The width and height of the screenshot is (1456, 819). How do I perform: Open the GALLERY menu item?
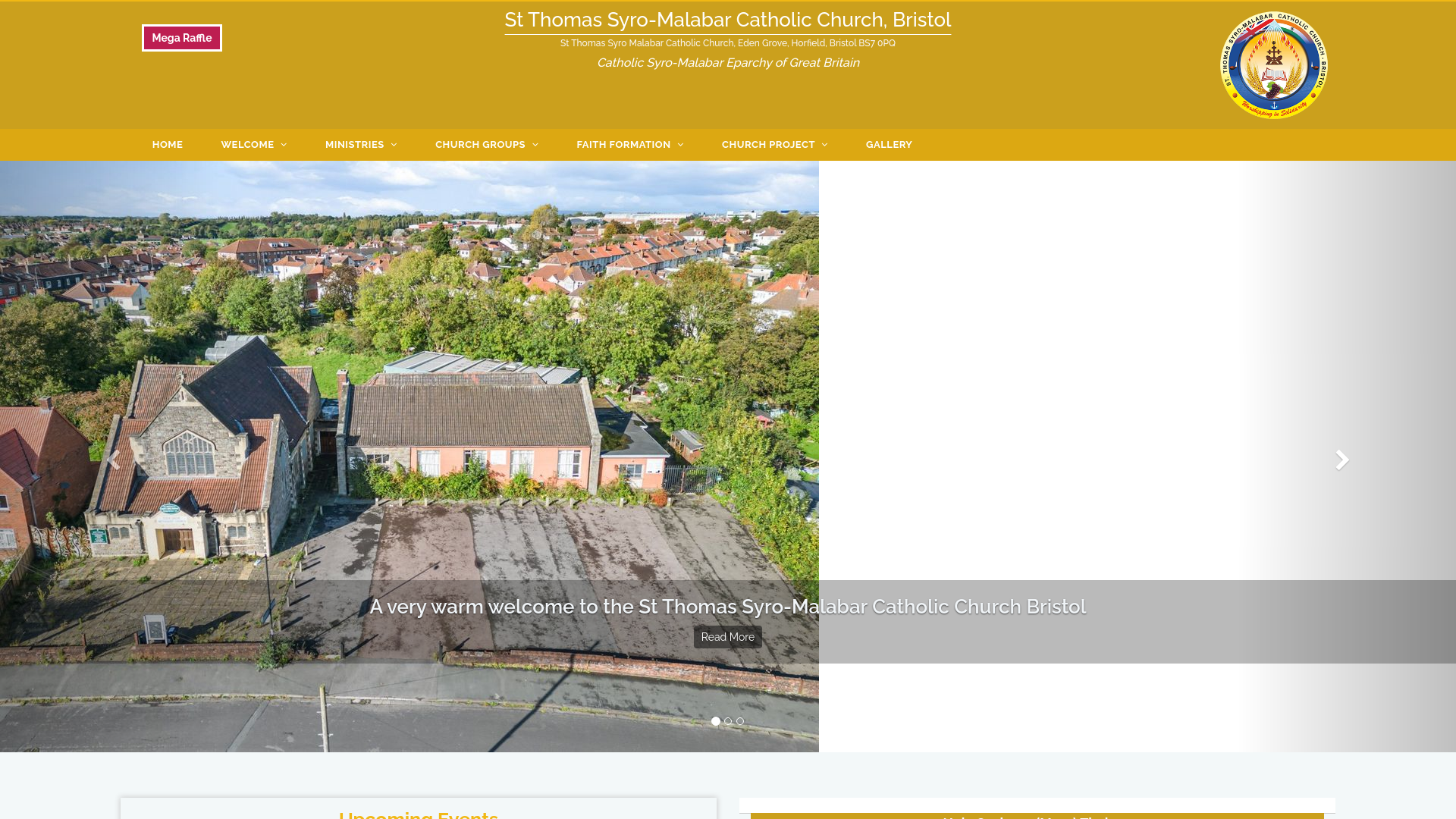[x=889, y=145]
